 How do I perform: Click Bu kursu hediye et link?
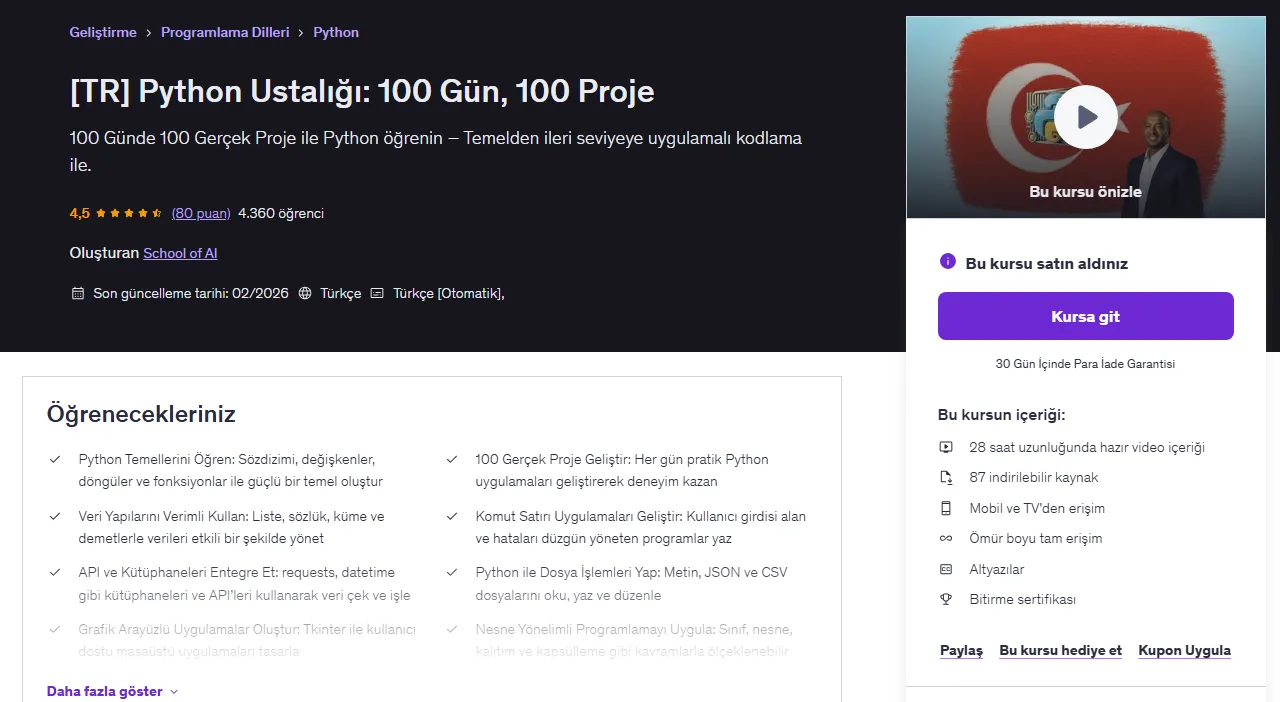[1060, 650]
